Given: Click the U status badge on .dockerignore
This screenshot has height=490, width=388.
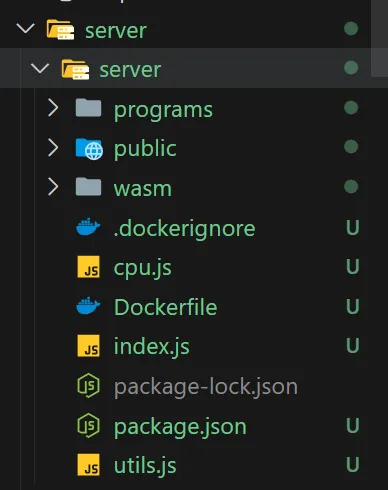Looking at the screenshot, I should coord(353,227).
